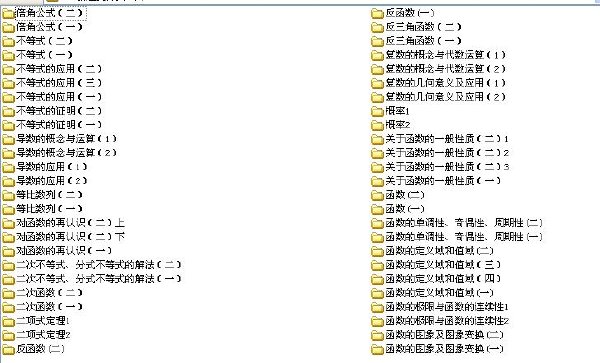The width and height of the screenshot is (600, 363).
Task: Click the folder icon beside 复数的概念与代数运算（1）
Action: click(377, 55)
